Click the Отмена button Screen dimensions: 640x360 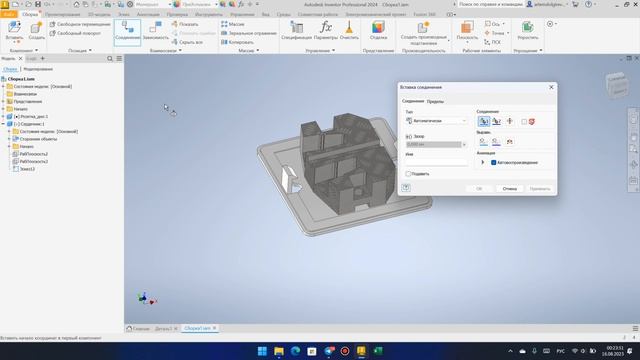coord(509,189)
